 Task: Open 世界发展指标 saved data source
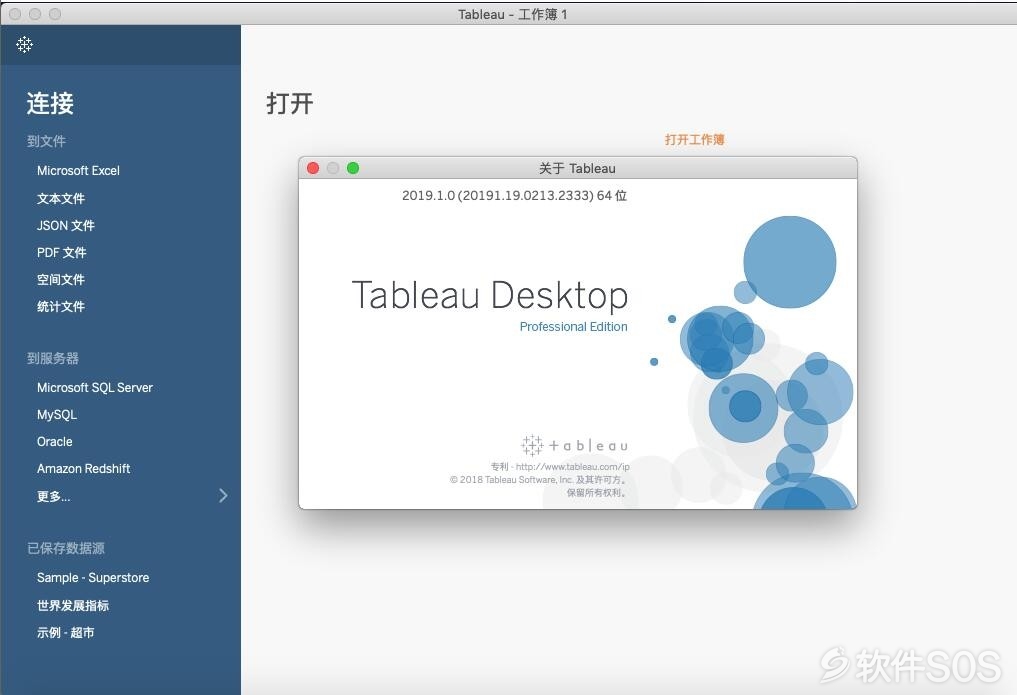click(x=73, y=606)
